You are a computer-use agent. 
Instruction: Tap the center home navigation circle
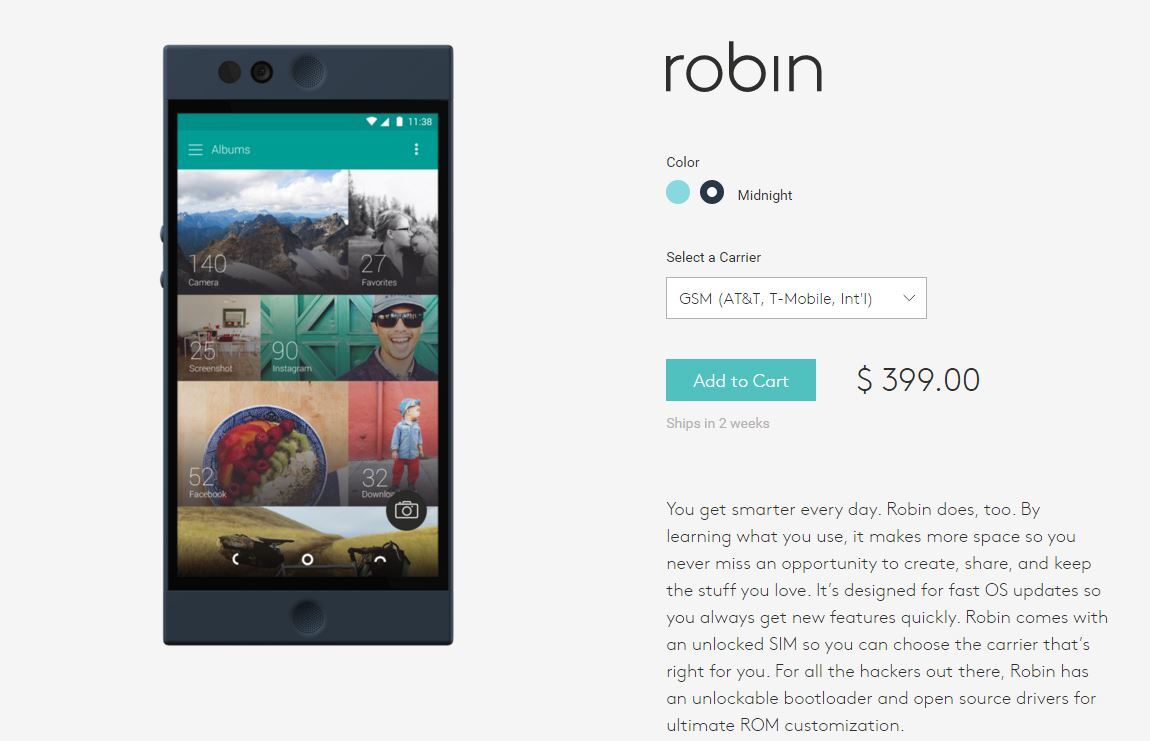point(307,559)
